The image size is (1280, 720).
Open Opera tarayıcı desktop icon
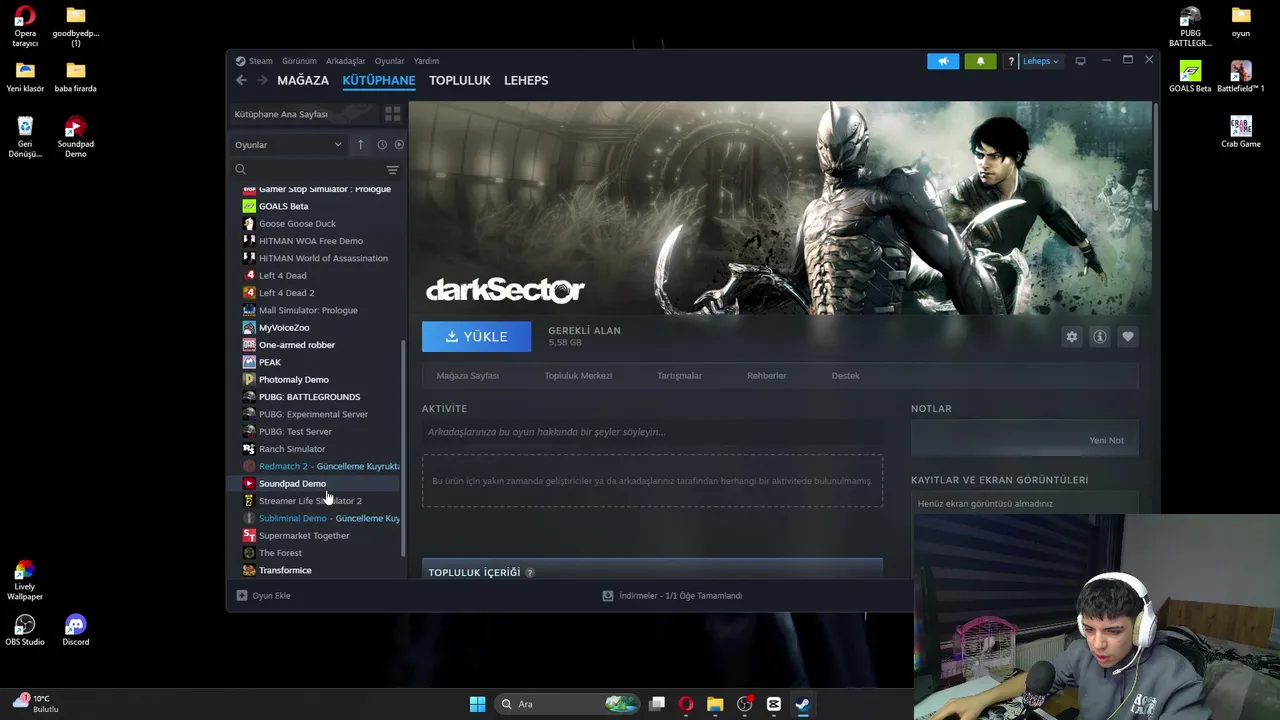(x=25, y=26)
